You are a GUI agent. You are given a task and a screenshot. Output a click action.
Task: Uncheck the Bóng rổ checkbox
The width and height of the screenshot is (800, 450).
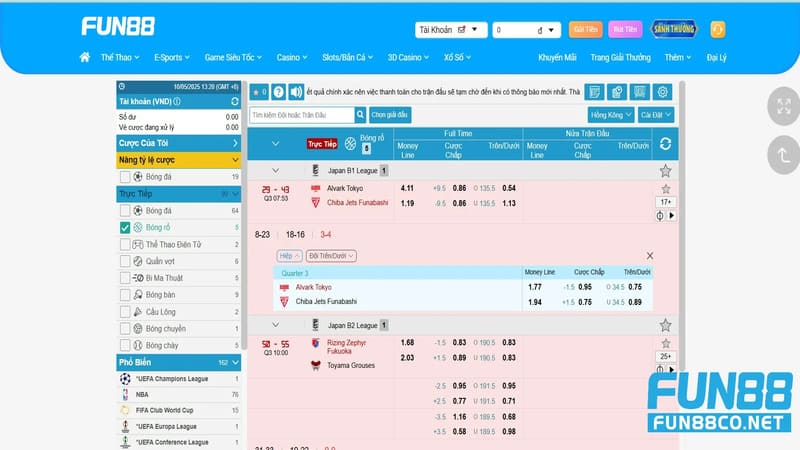click(x=125, y=228)
